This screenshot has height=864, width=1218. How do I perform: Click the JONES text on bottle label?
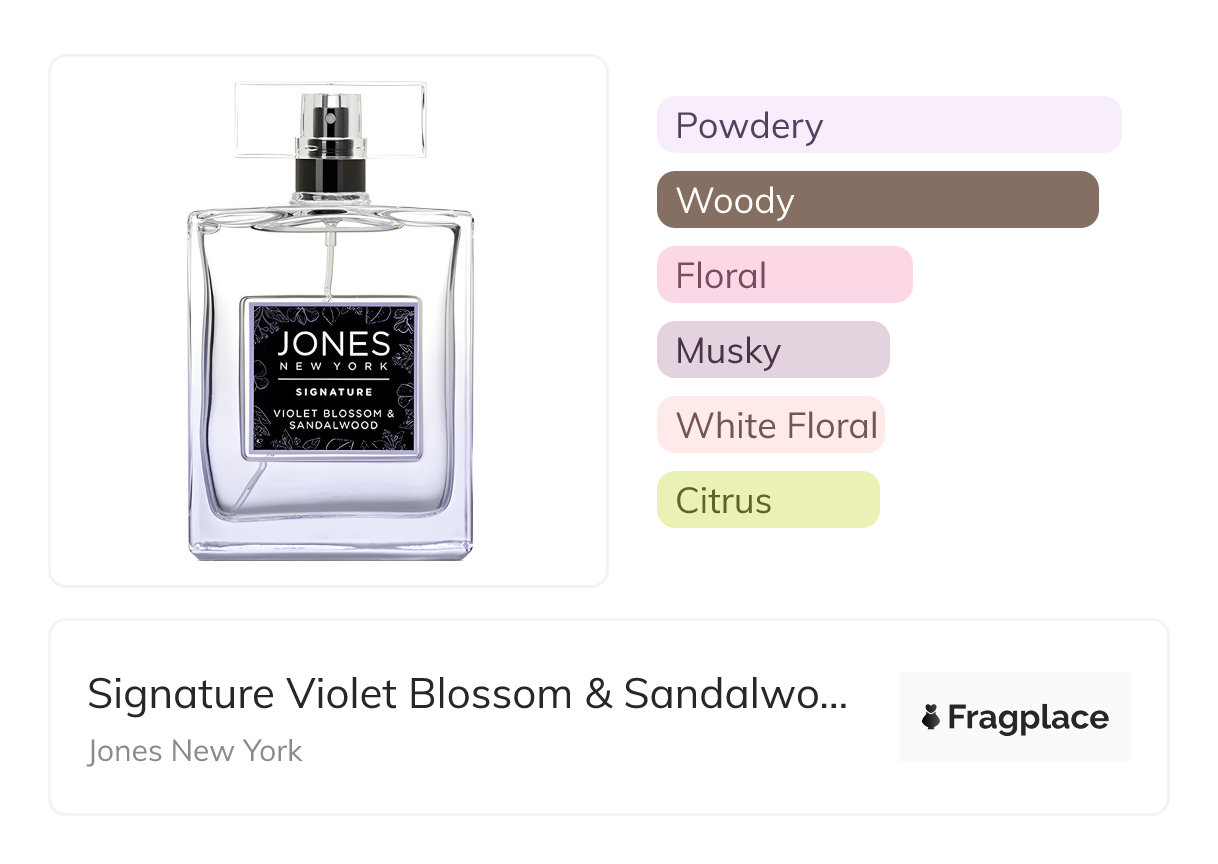(x=333, y=345)
